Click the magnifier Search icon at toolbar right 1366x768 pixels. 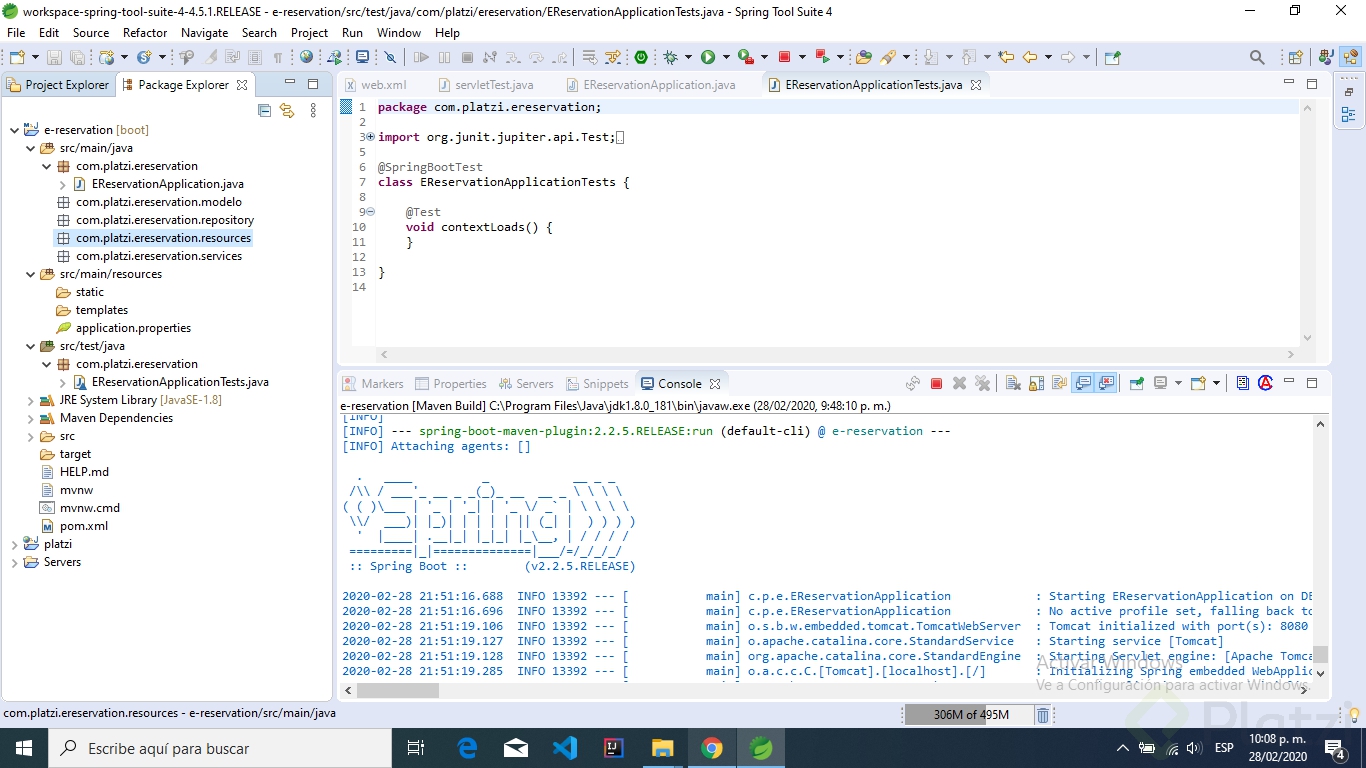1257,57
